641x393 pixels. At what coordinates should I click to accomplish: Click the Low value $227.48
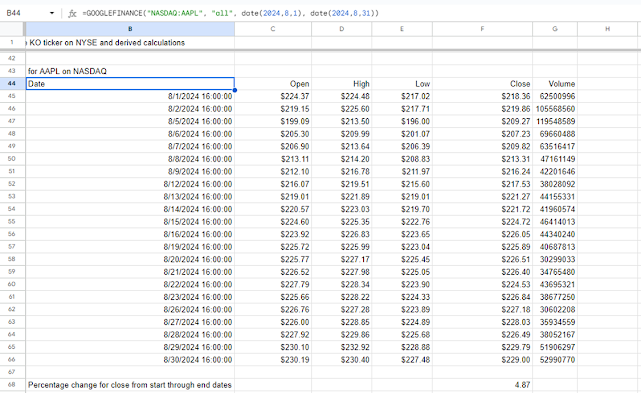pyautogui.click(x=402, y=360)
